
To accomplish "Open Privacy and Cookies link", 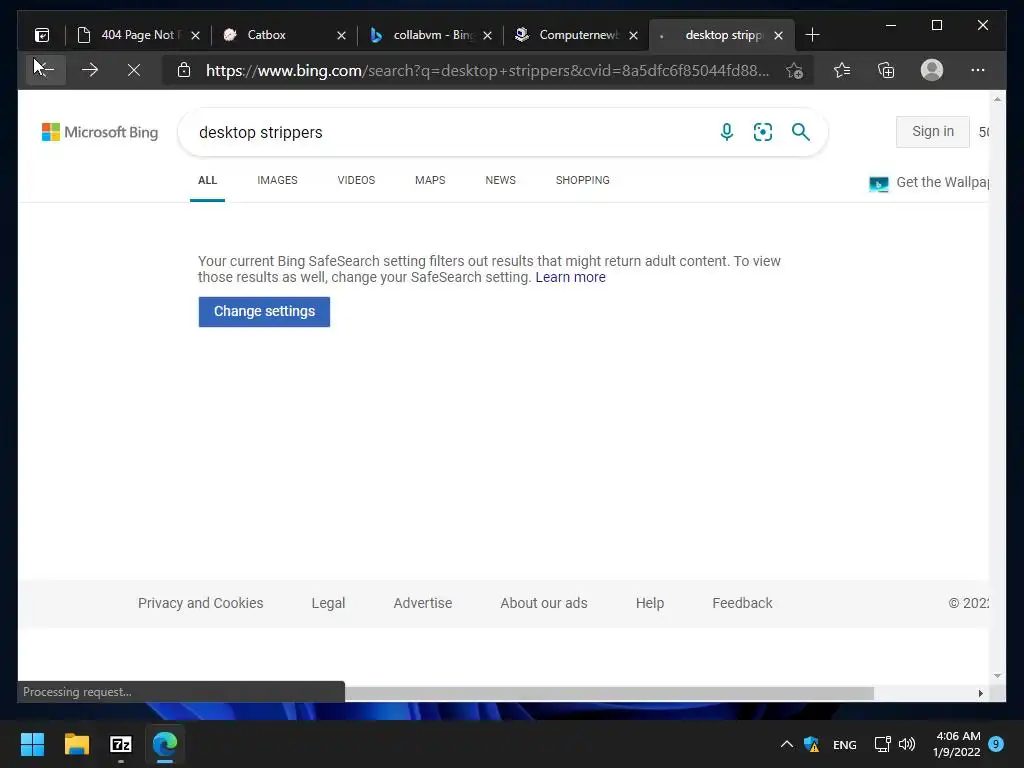I will [200, 603].
